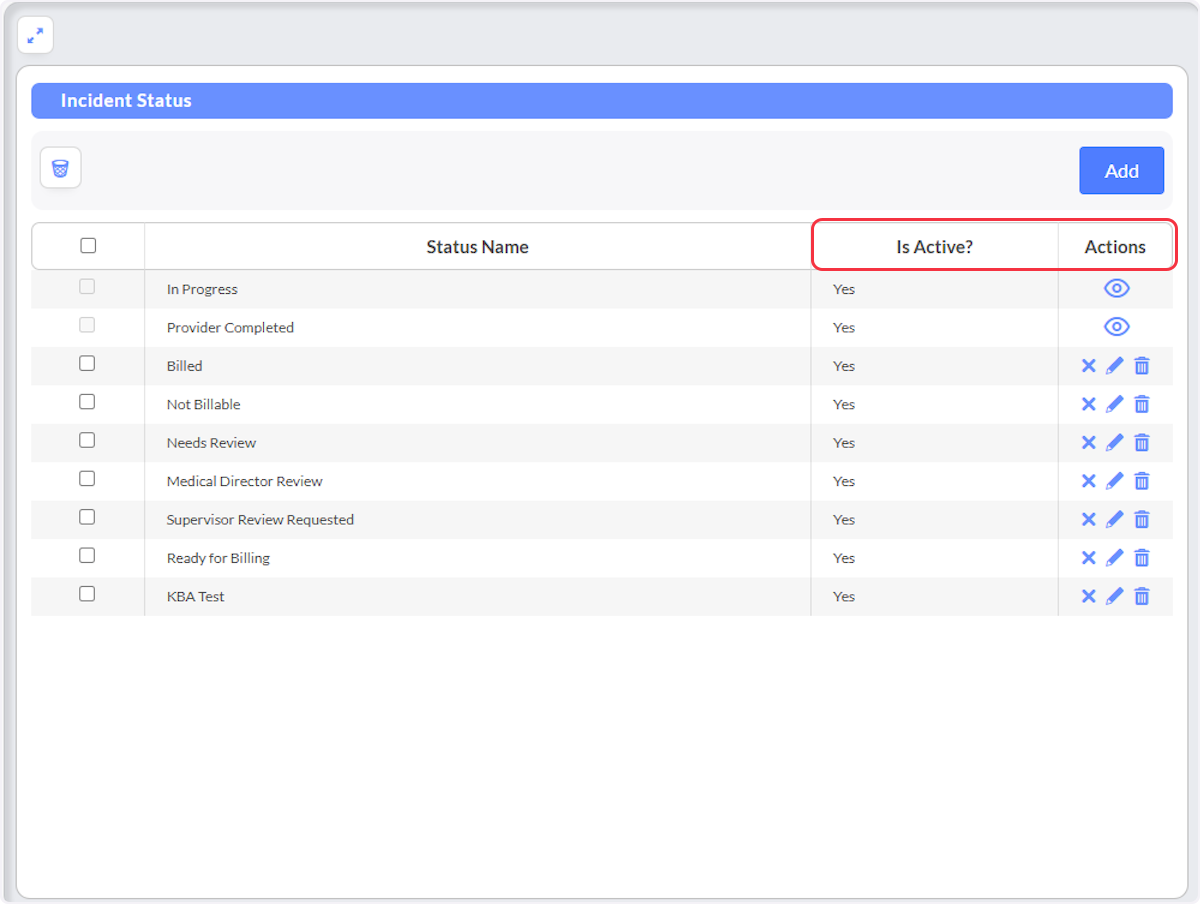Viewport: 1200px width, 904px height.
Task: Click the X icon in KBA Test row
Action: coord(1089,596)
